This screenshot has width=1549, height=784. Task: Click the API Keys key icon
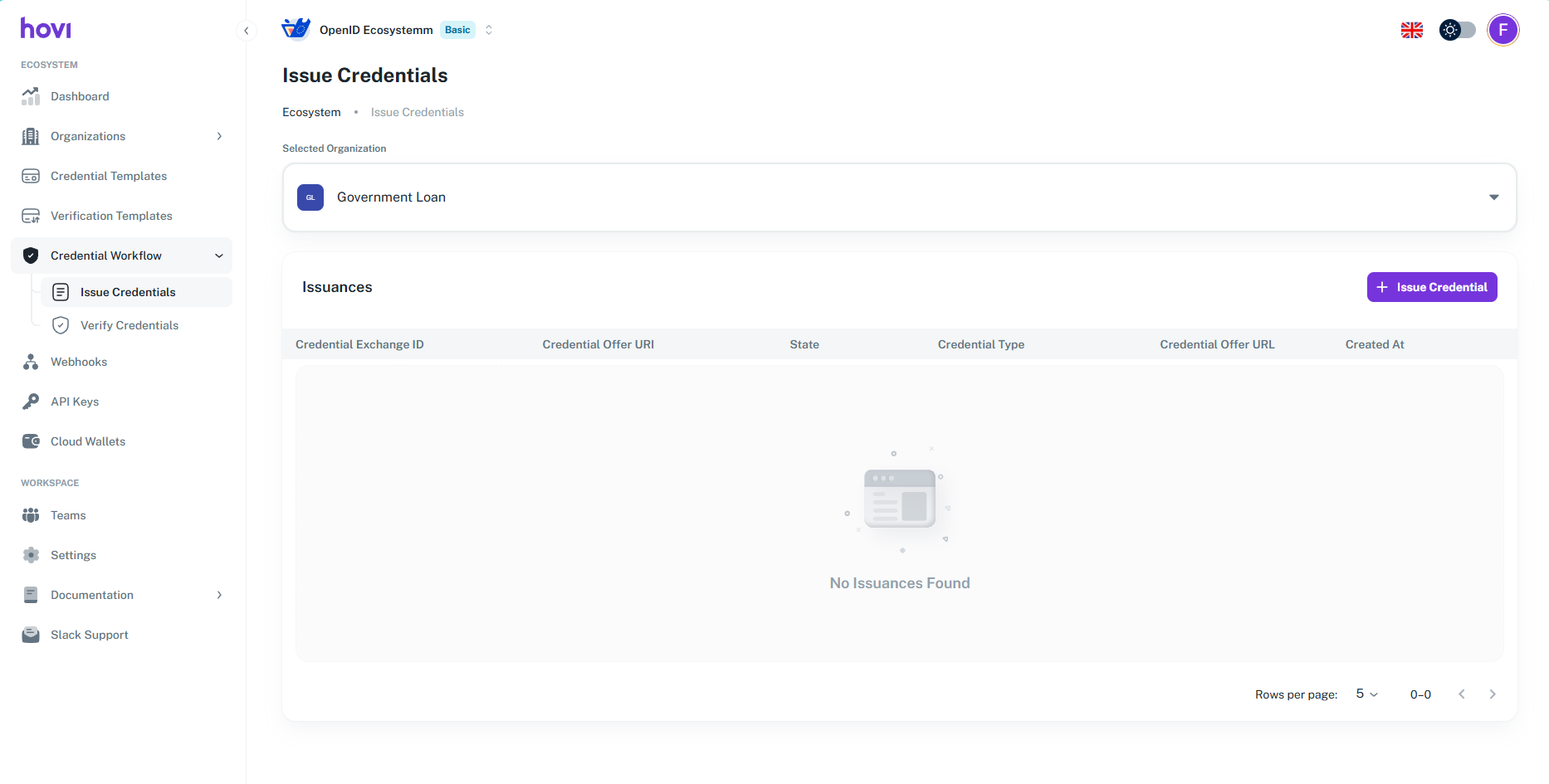(x=31, y=402)
